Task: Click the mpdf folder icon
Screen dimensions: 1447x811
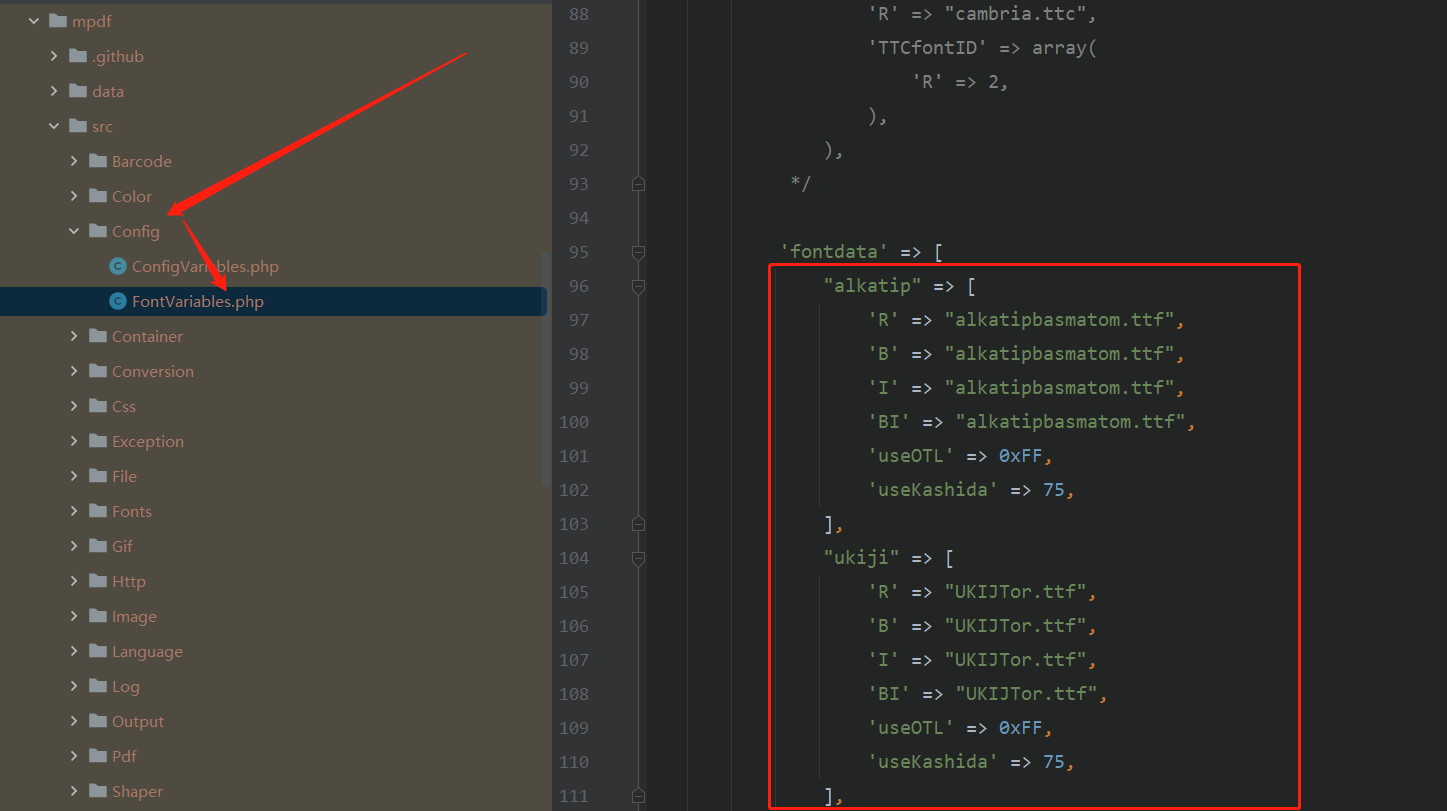Action: [57, 21]
